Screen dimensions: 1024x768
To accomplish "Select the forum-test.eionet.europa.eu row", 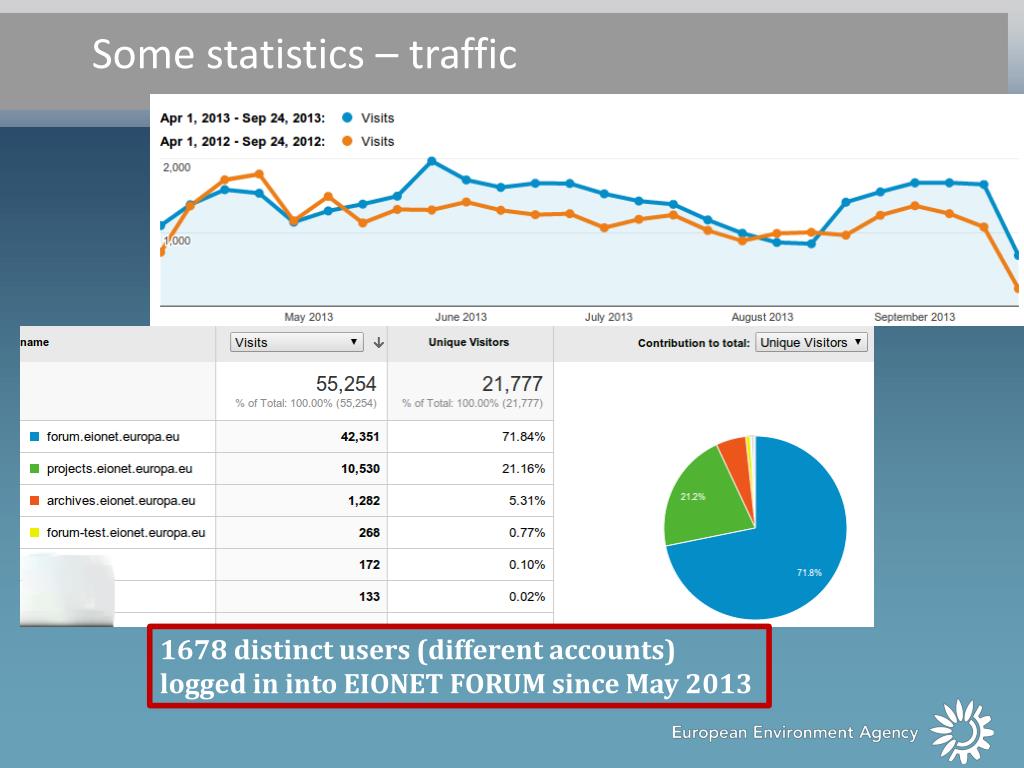I will [x=287, y=533].
